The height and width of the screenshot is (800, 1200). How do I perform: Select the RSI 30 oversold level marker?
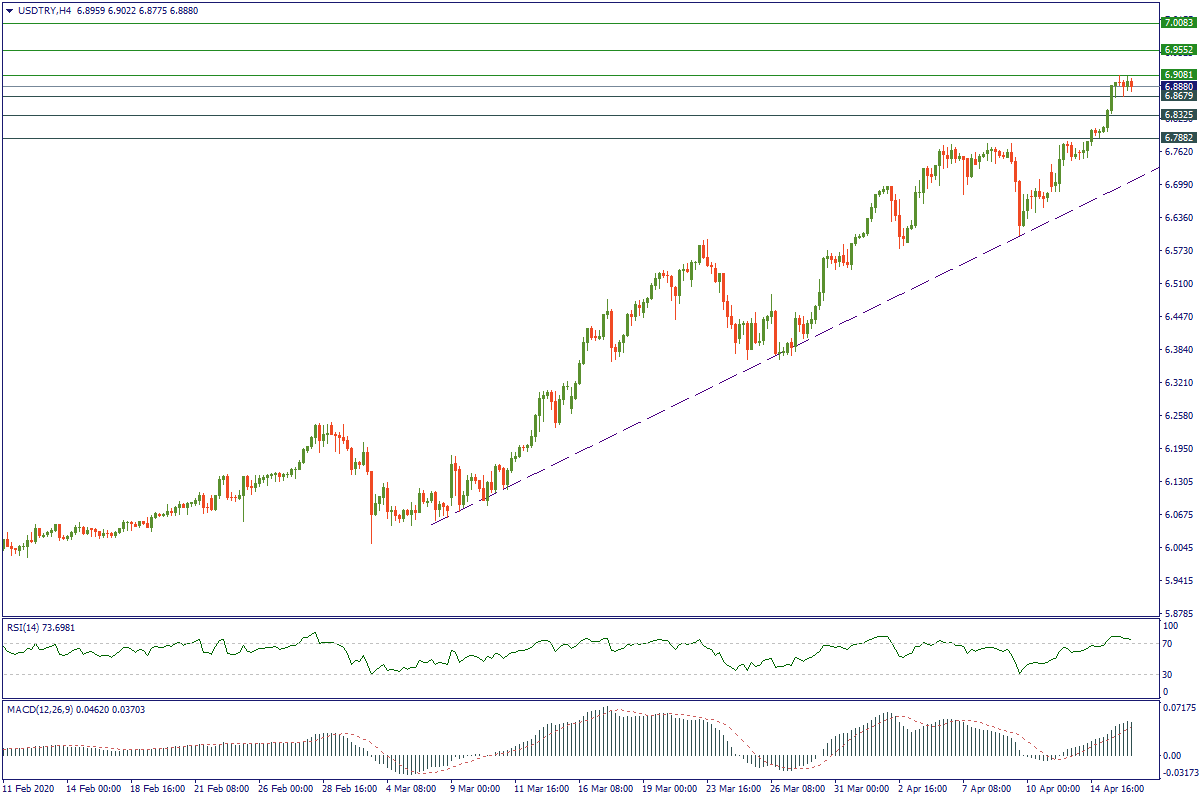click(x=1169, y=674)
